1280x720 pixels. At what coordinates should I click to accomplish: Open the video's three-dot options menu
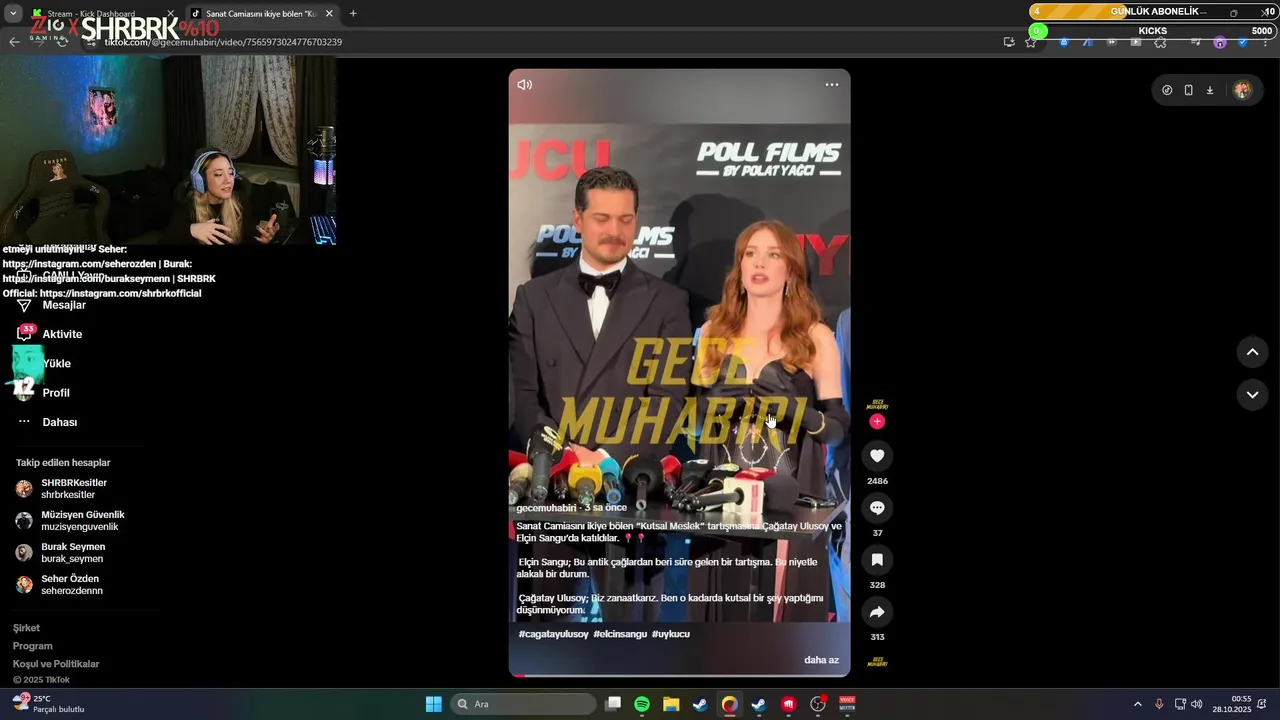click(x=832, y=85)
